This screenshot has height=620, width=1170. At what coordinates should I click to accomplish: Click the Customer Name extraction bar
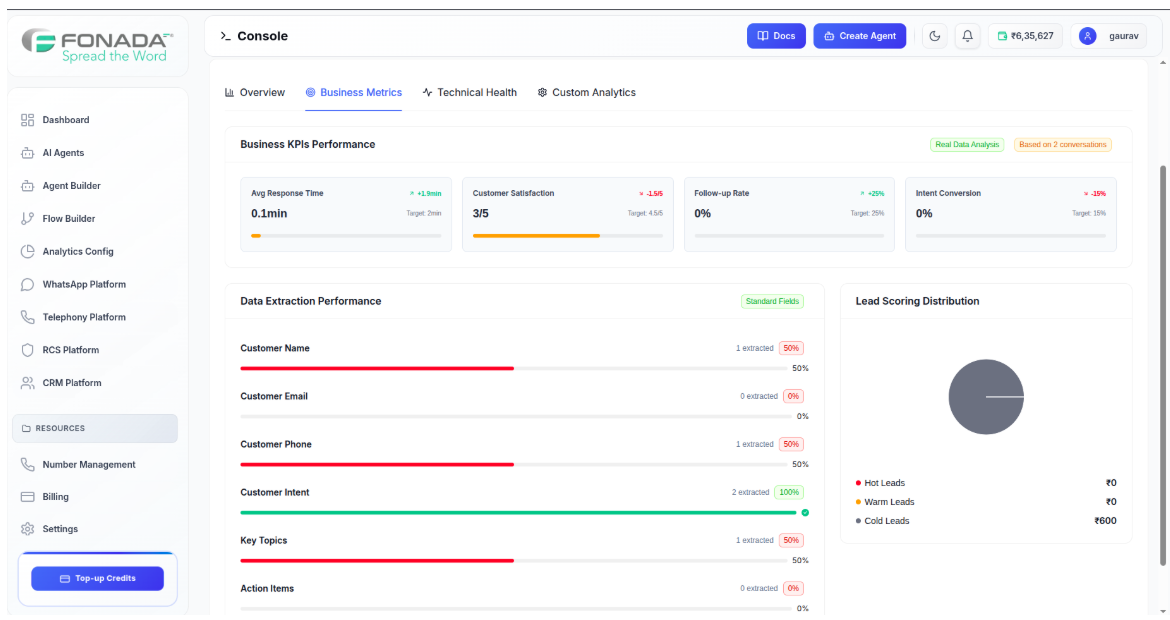tap(513, 369)
